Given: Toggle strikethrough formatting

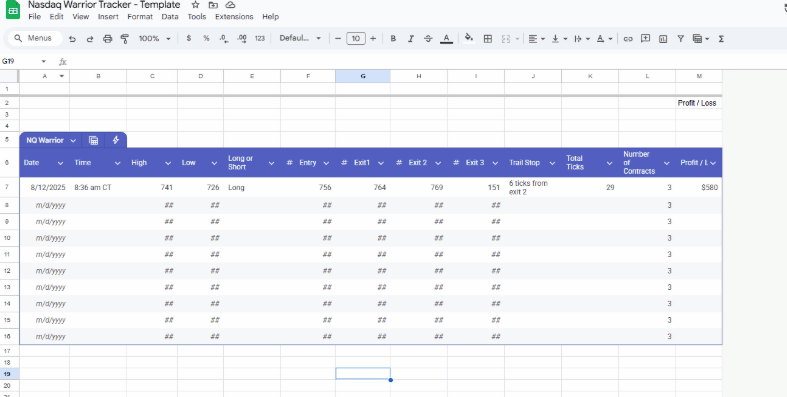Looking at the screenshot, I should pyautogui.click(x=428, y=39).
